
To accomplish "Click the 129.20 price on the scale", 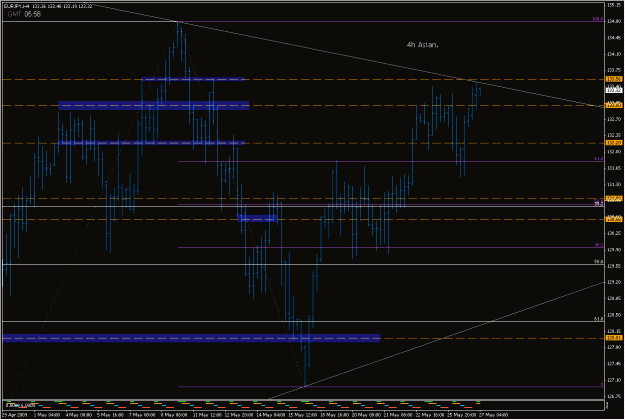I will (x=614, y=282).
